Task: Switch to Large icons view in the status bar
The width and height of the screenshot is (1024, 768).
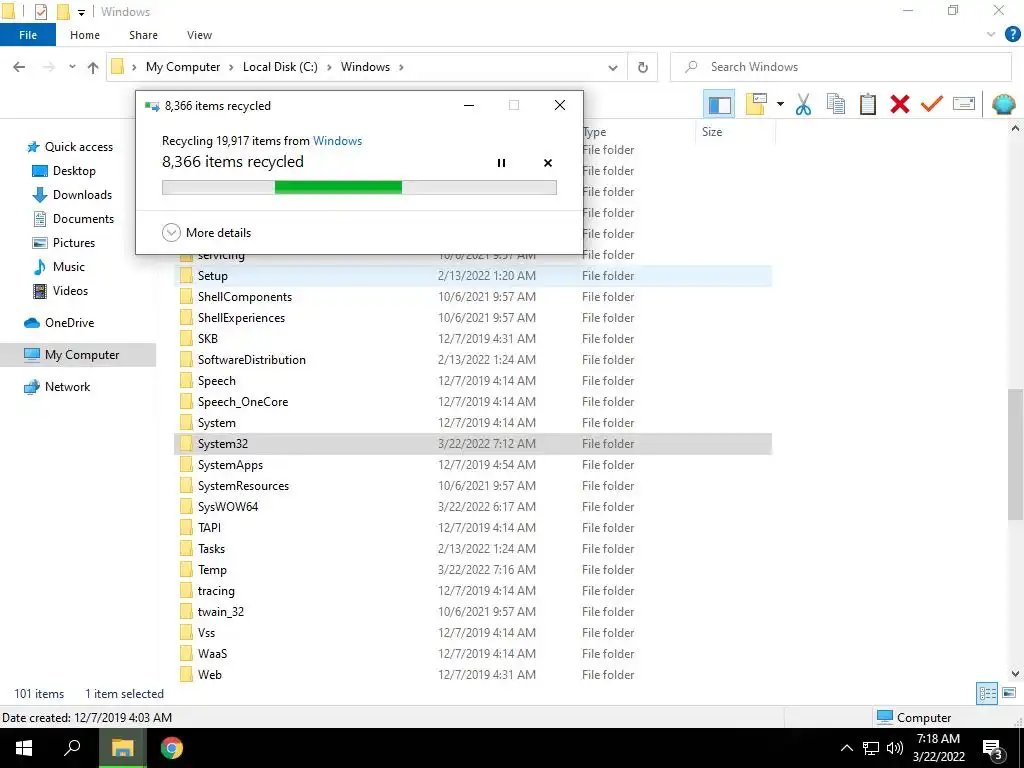Action: click(1009, 694)
